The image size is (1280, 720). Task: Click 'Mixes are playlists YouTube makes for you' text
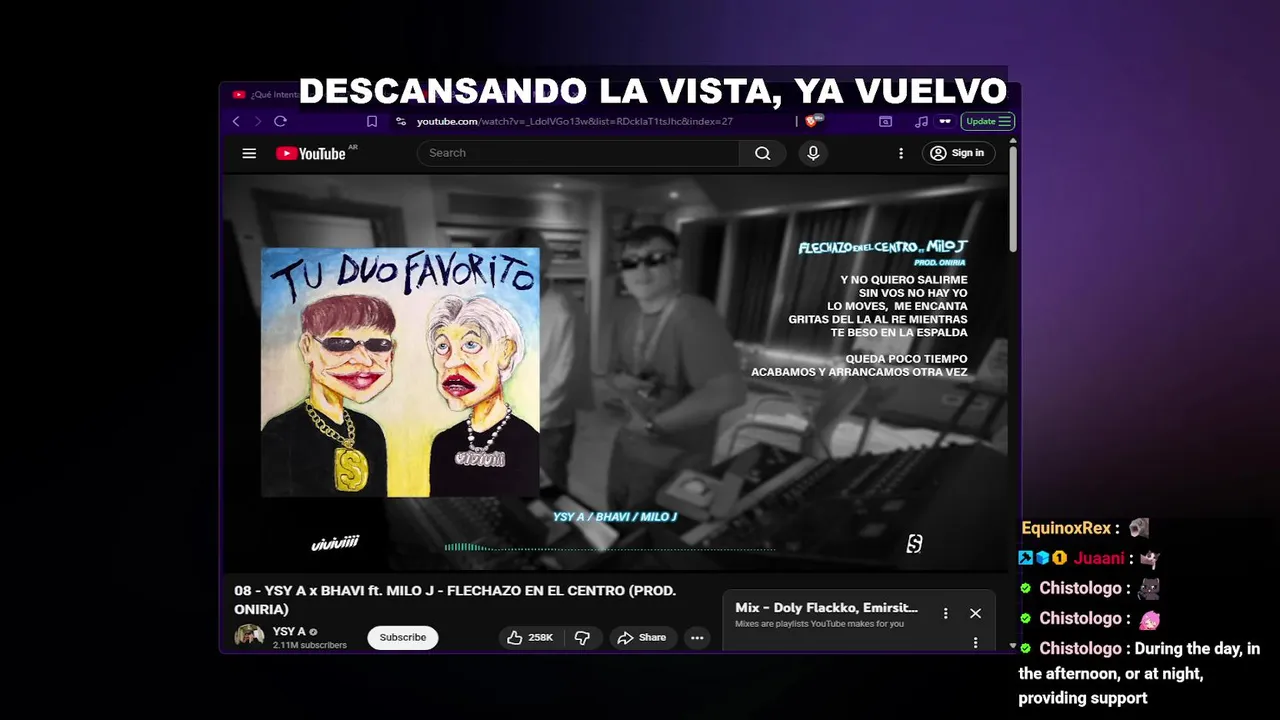(x=819, y=624)
